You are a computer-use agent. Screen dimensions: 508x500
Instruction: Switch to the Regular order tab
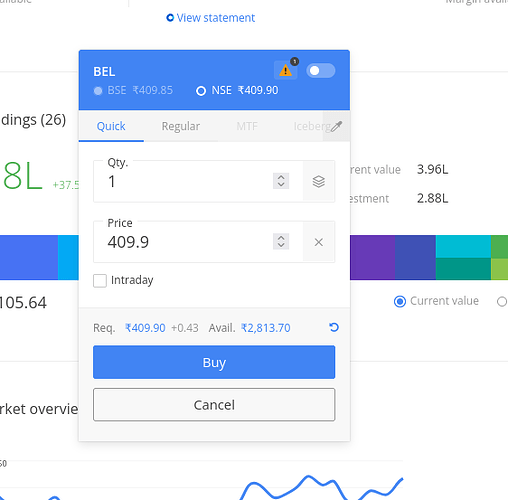tap(181, 126)
